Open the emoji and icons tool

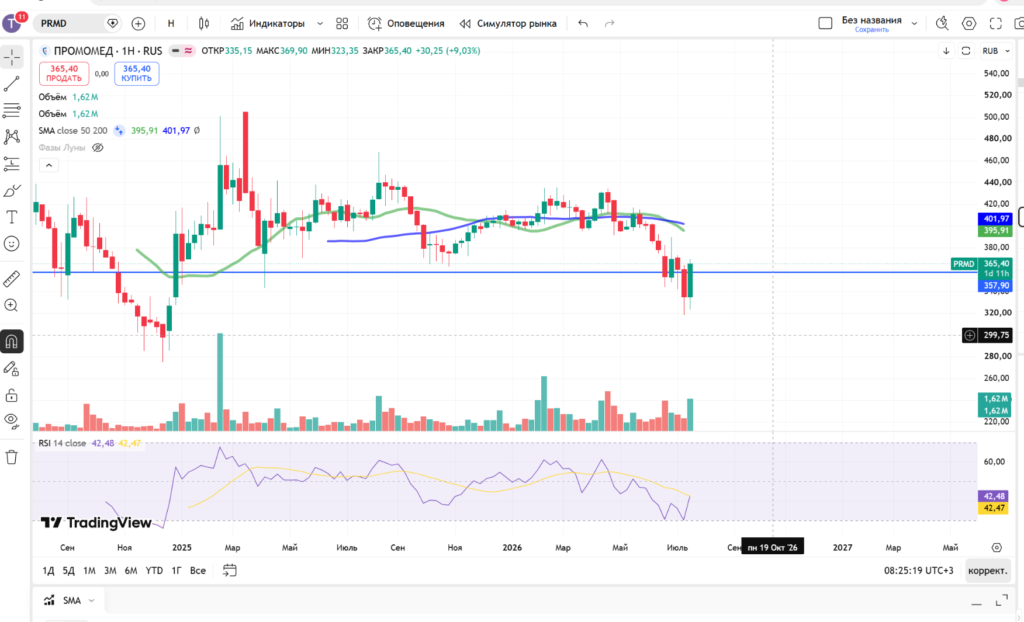12,244
